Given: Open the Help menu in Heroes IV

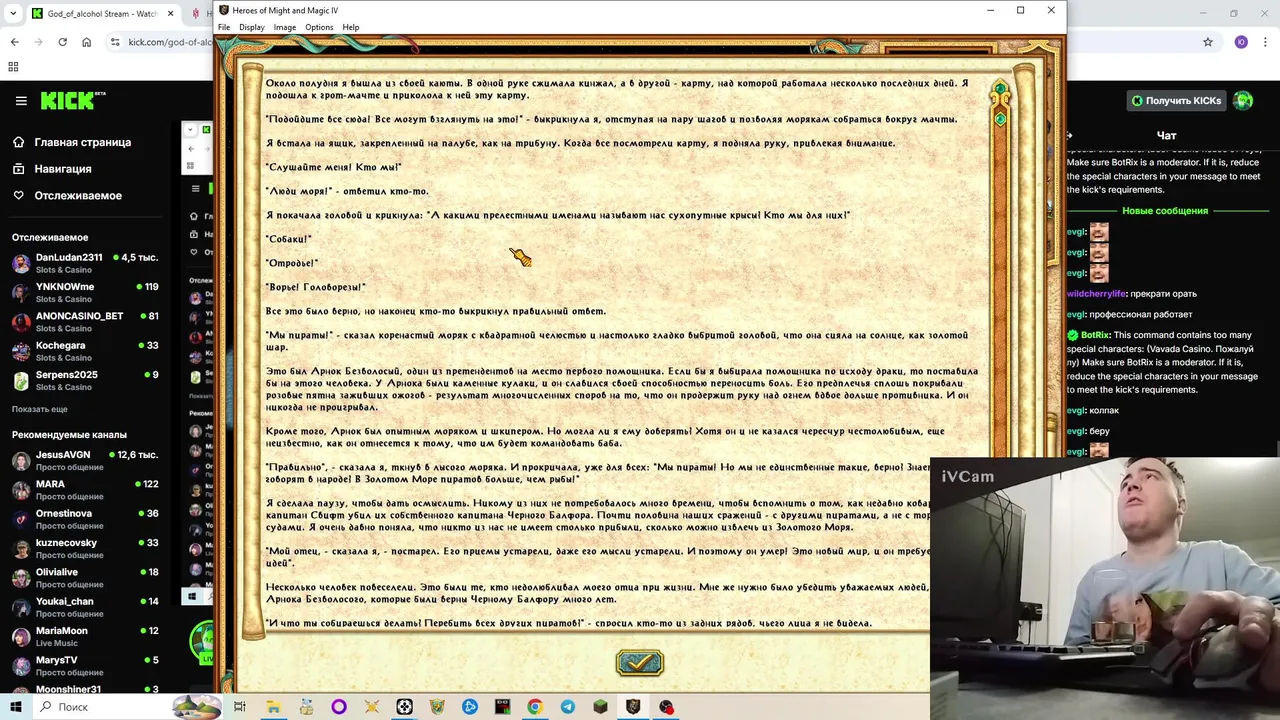Looking at the screenshot, I should point(351,27).
